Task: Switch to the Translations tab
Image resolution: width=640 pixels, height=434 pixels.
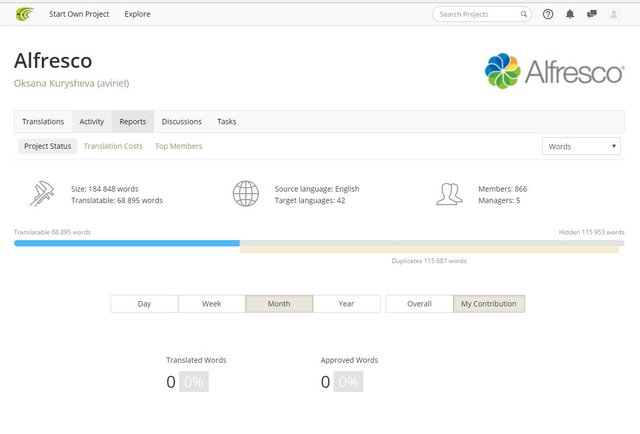Action: coord(43,122)
